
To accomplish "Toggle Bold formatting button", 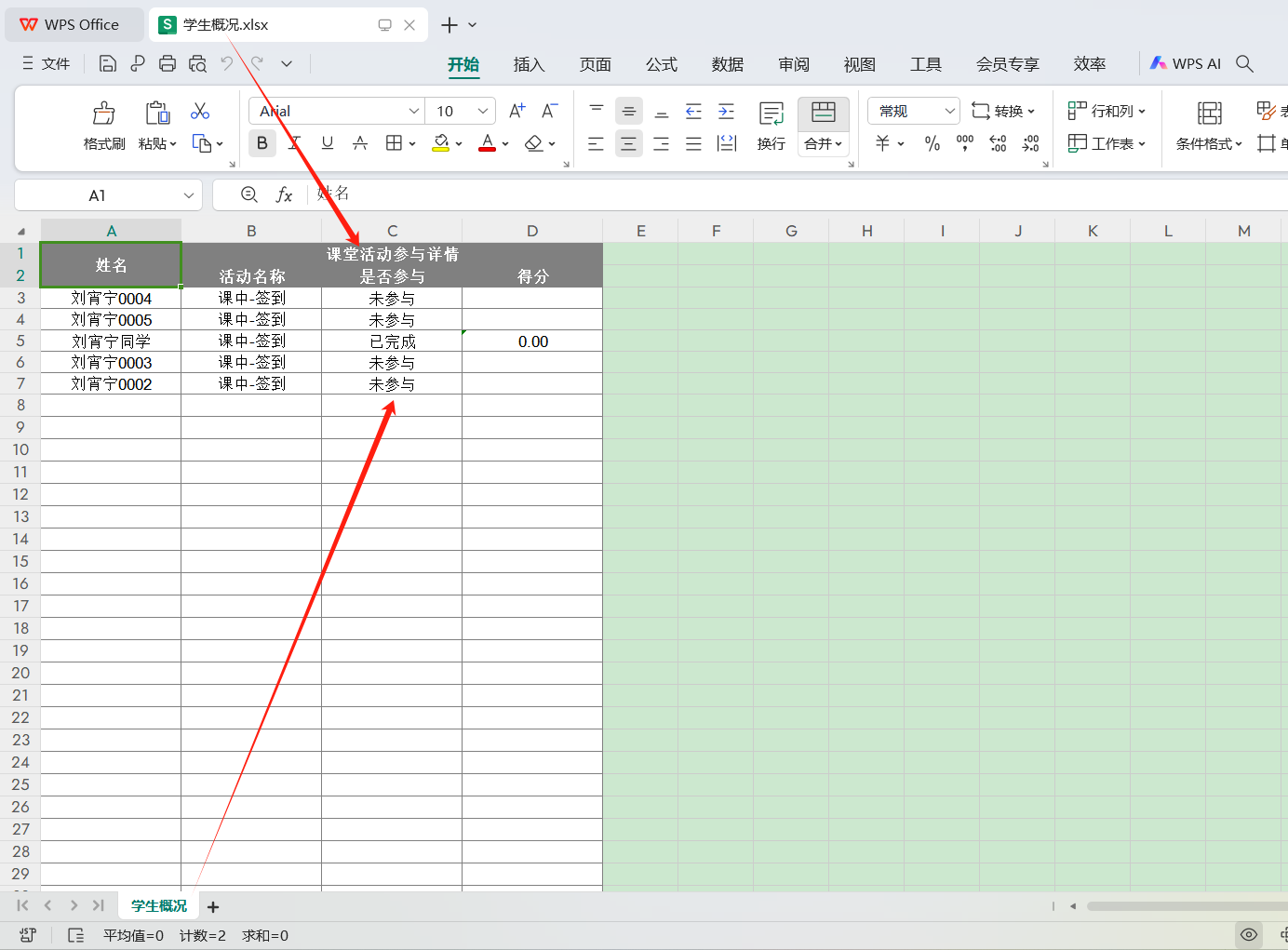I will point(262,143).
